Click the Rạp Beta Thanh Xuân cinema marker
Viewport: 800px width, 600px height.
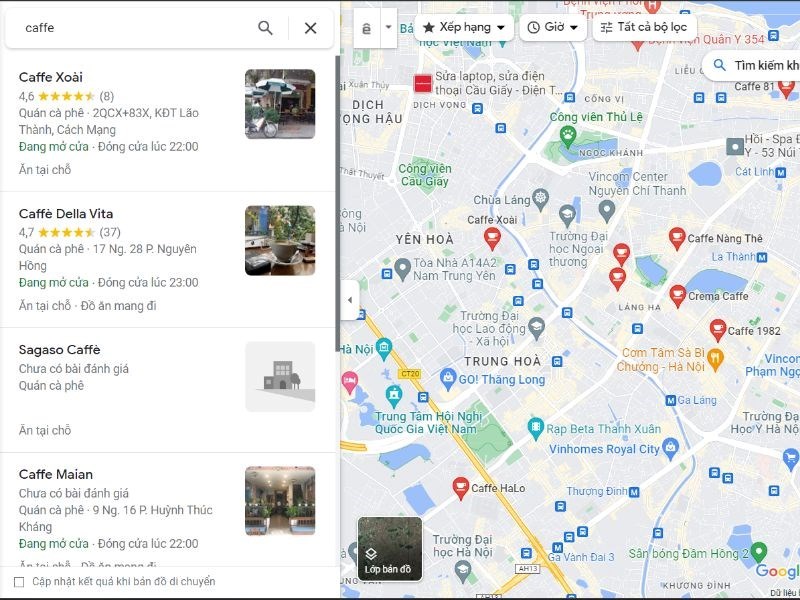[536, 429]
